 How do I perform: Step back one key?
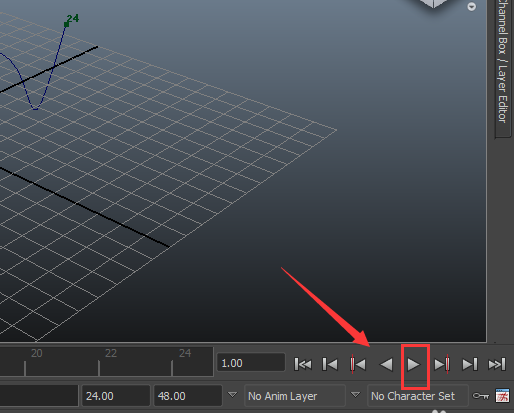358,364
